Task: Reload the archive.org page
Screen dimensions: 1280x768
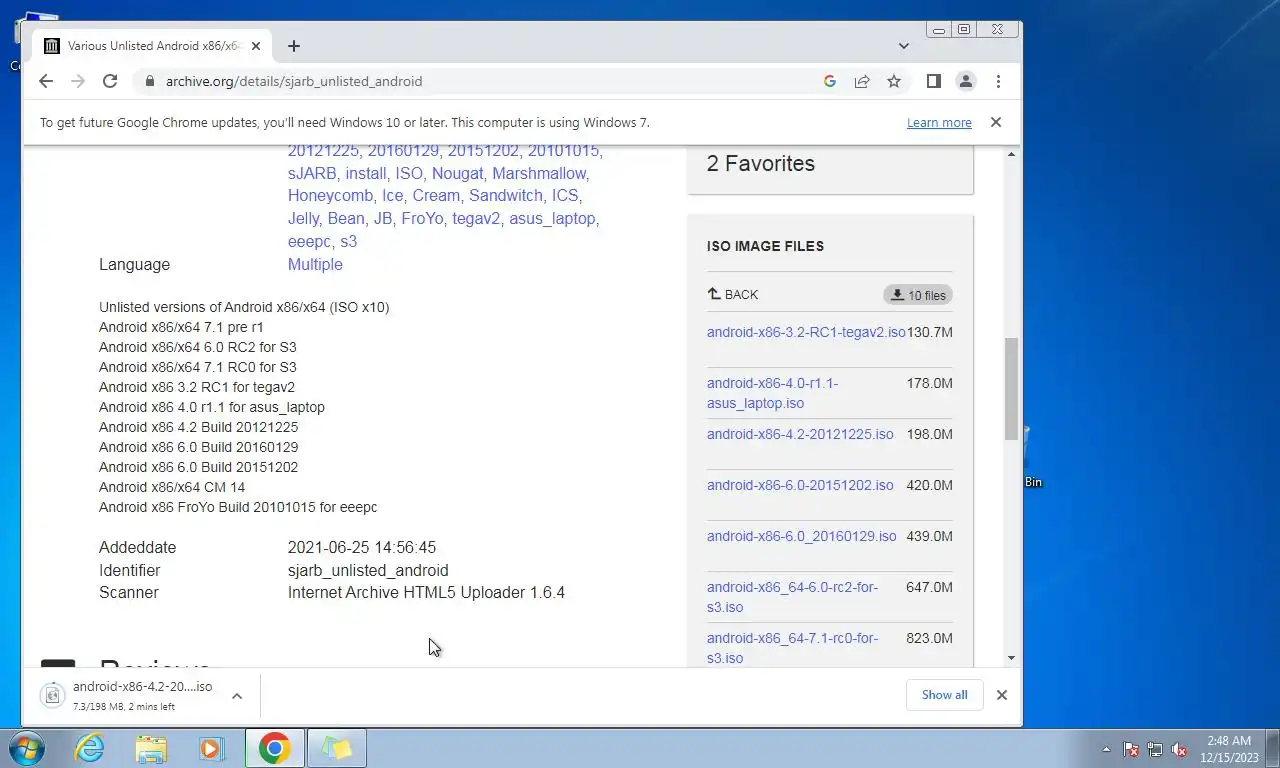Action: click(110, 81)
